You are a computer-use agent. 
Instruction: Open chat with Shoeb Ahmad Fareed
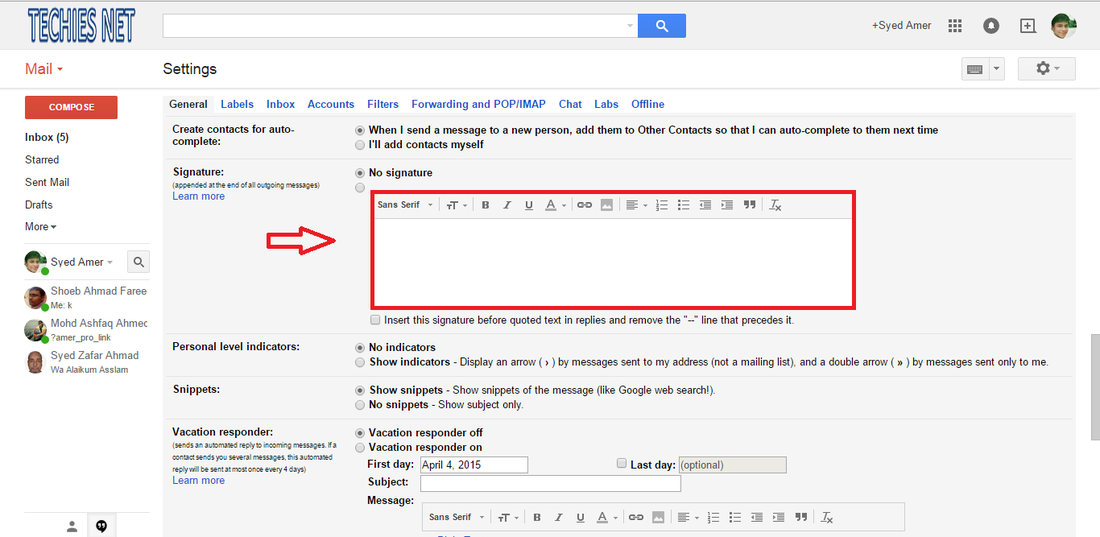click(86, 298)
